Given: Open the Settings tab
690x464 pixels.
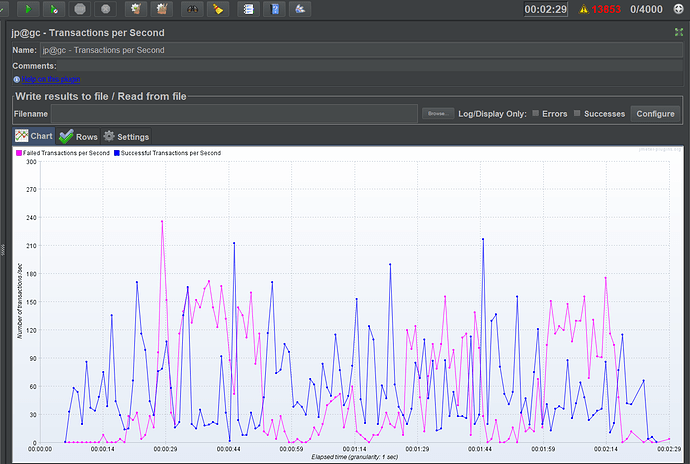Looking at the screenshot, I should coord(126,136).
